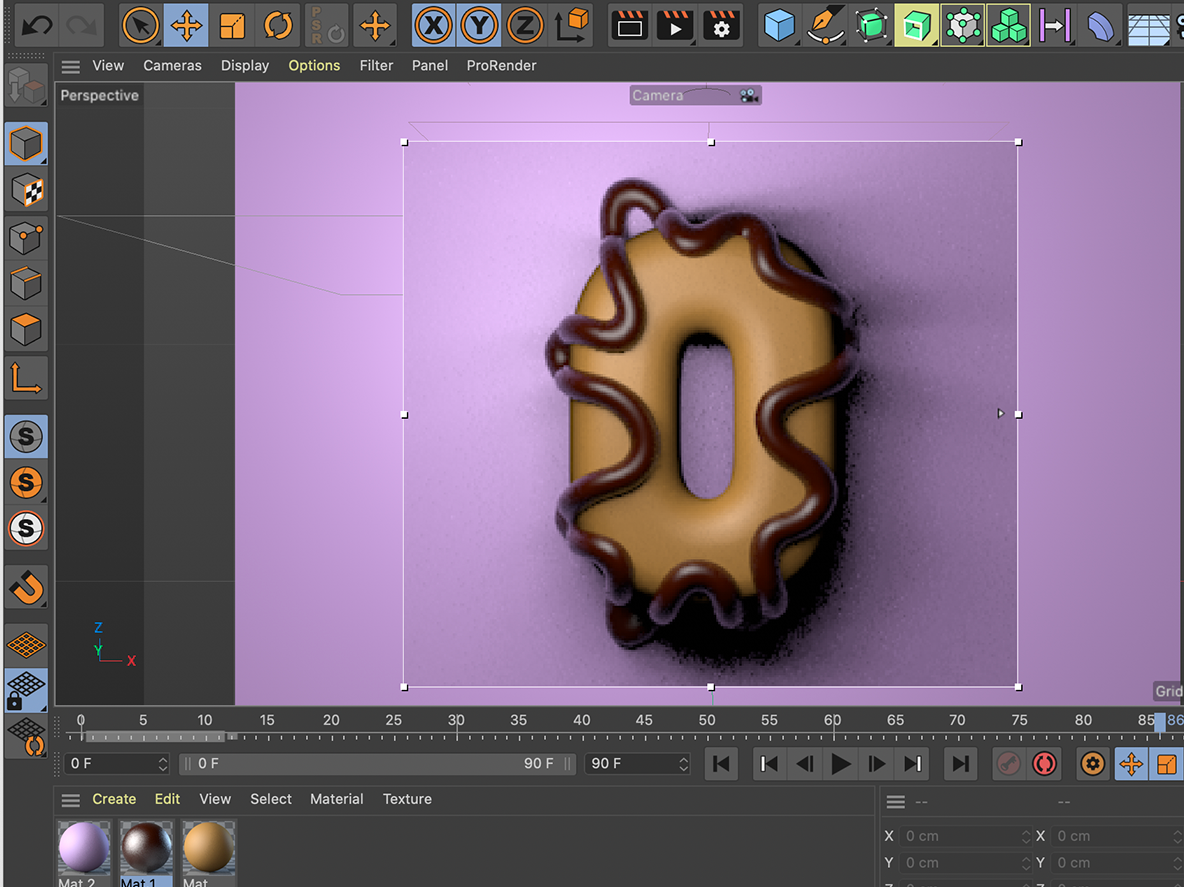Open viewport hamburger menu

point(70,66)
